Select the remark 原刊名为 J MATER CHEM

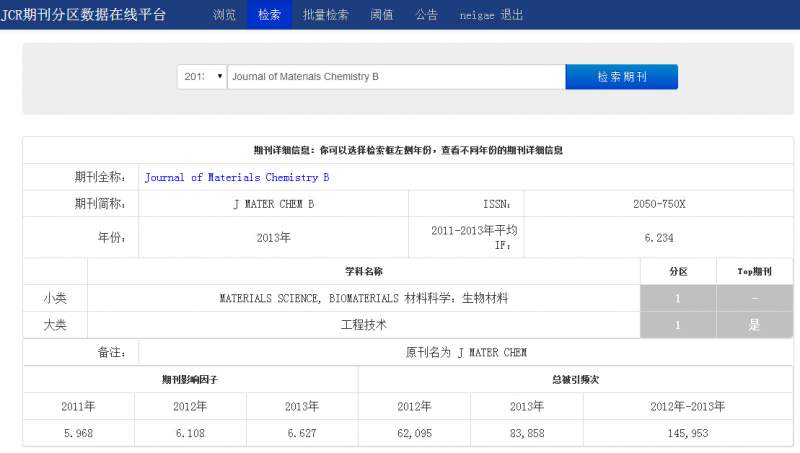[x=466, y=353]
